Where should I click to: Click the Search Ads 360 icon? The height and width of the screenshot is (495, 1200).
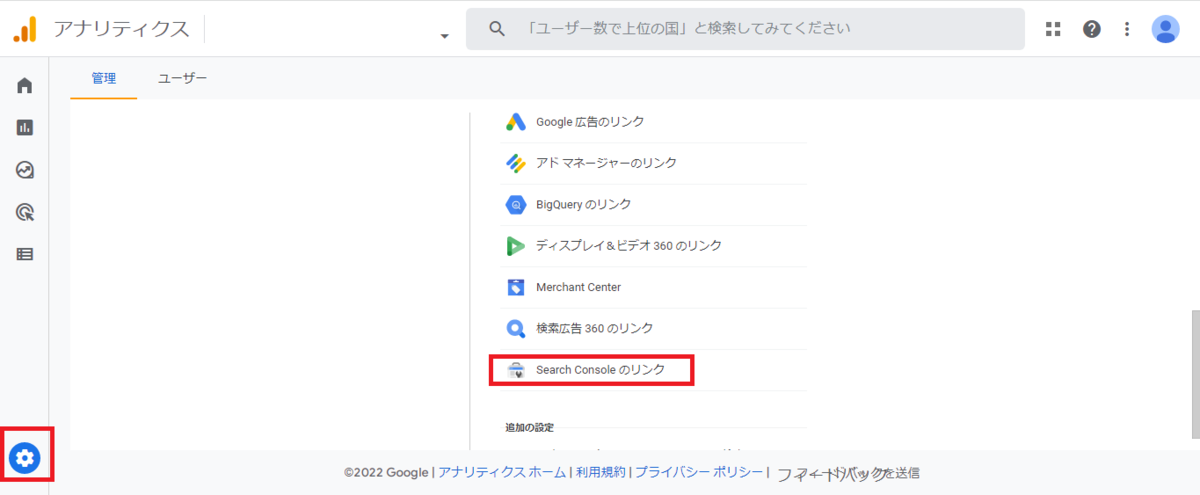coord(516,328)
